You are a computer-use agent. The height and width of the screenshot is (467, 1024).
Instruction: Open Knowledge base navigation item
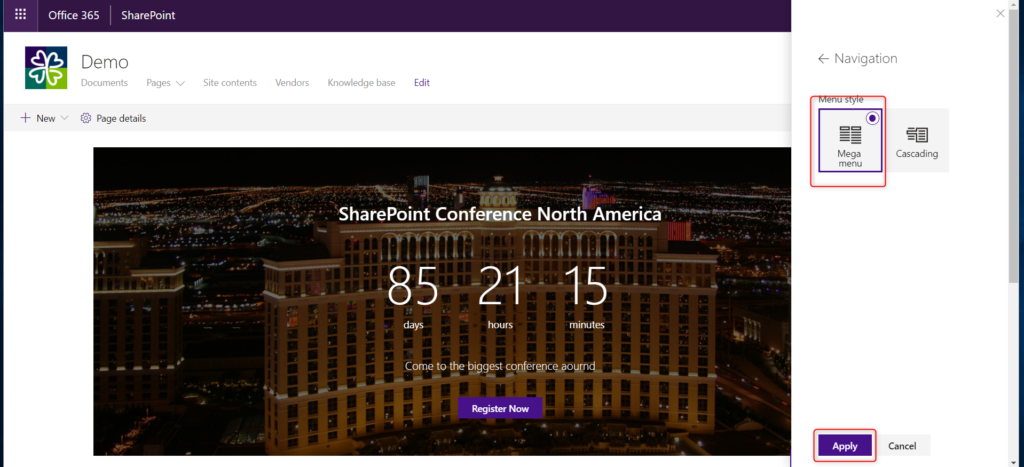pyautogui.click(x=361, y=83)
